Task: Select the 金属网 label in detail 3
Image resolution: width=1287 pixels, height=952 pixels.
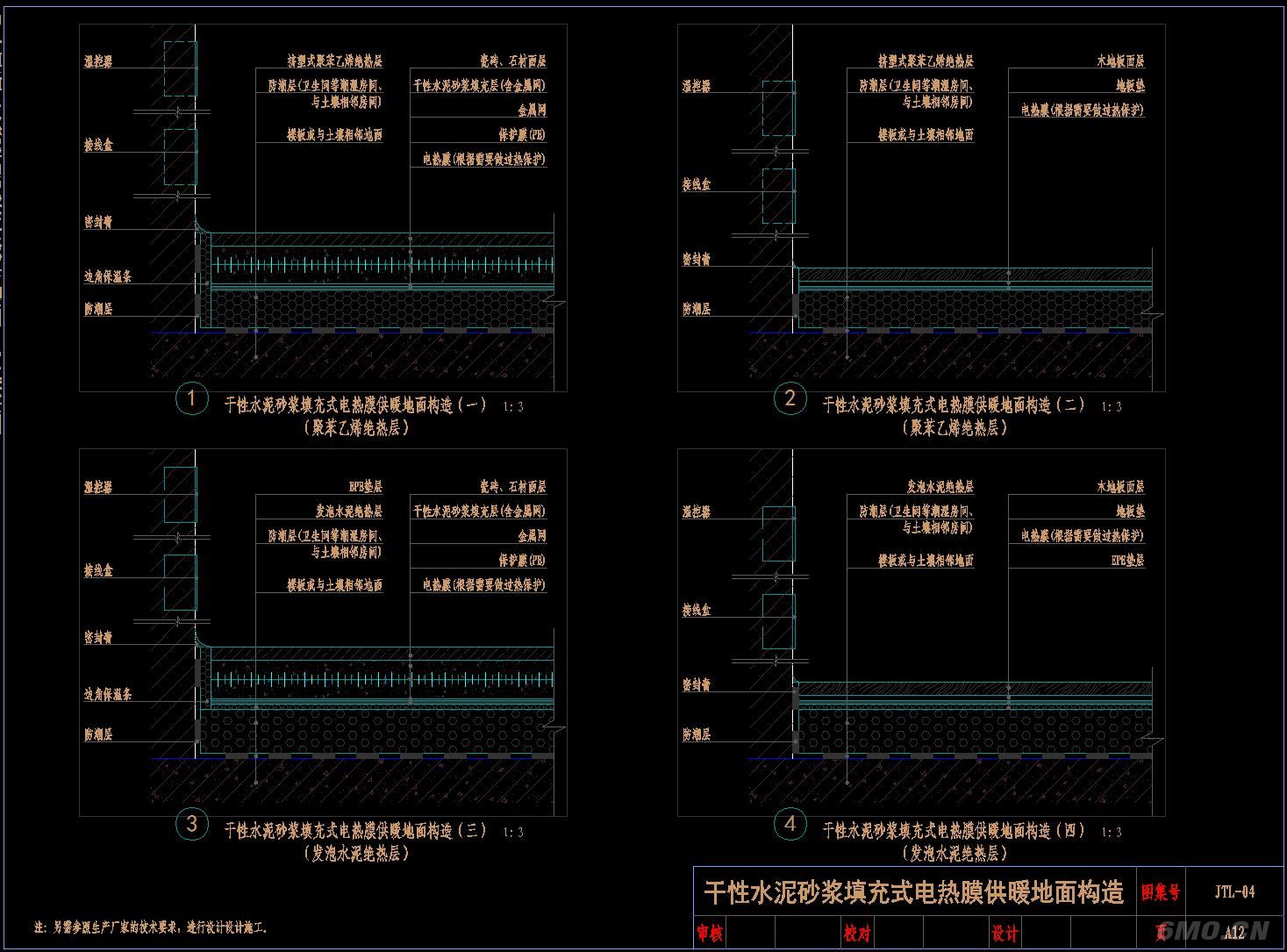Action: pos(533,535)
